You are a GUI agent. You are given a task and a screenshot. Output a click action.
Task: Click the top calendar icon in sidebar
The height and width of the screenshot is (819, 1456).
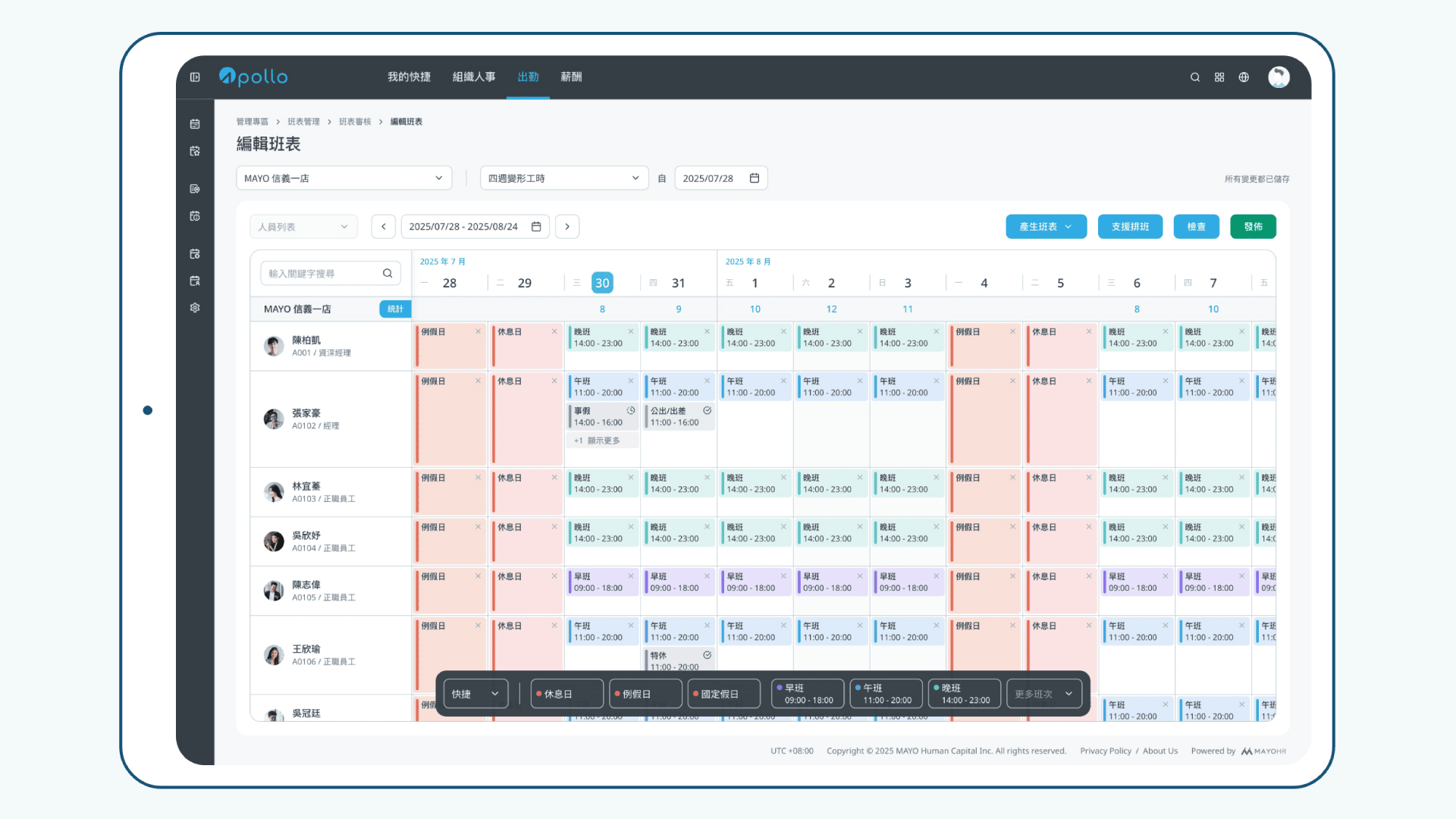coord(195,124)
